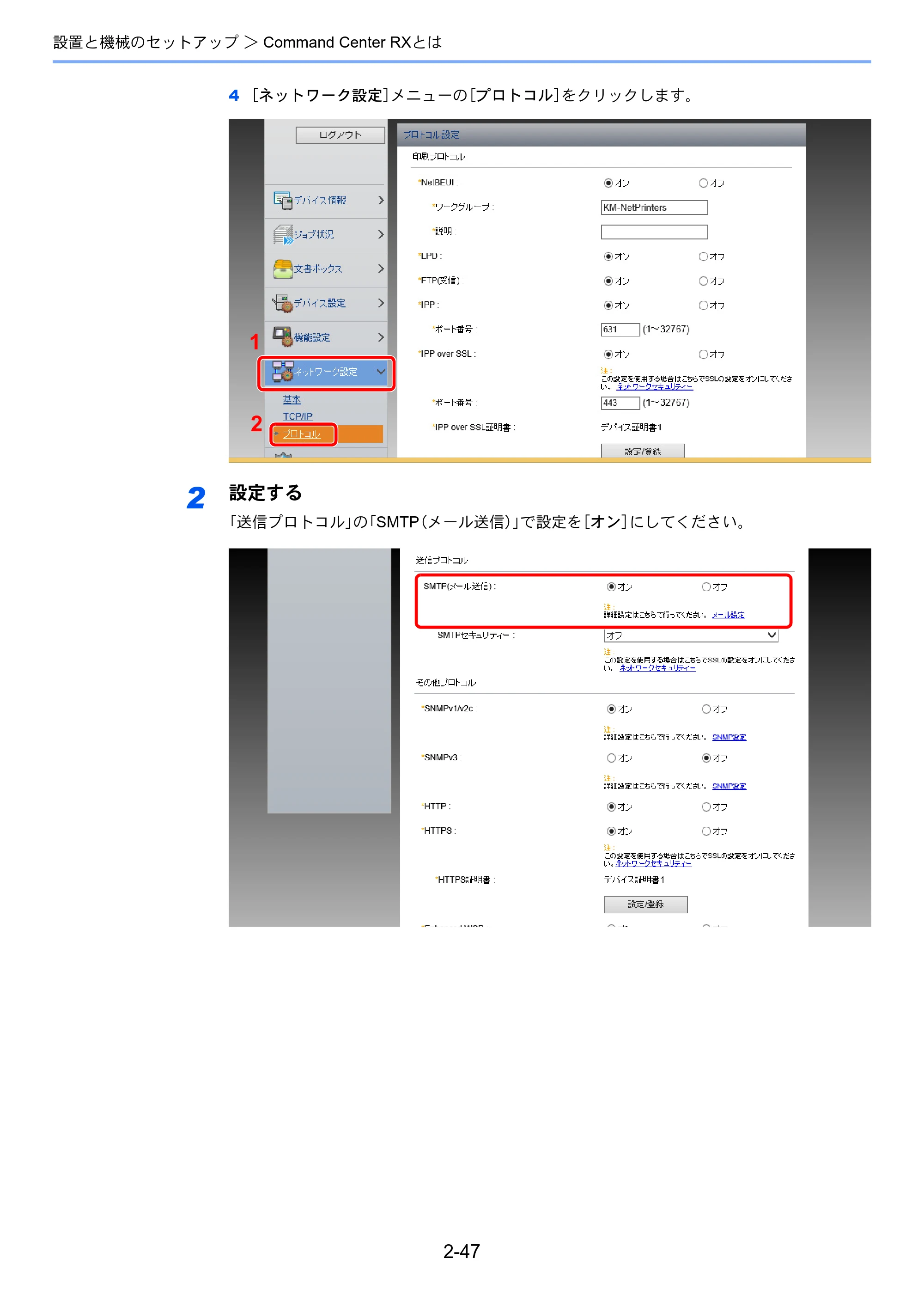Click the 機能設定 sidebar icon
924x1308 pixels.
[x=282, y=336]
